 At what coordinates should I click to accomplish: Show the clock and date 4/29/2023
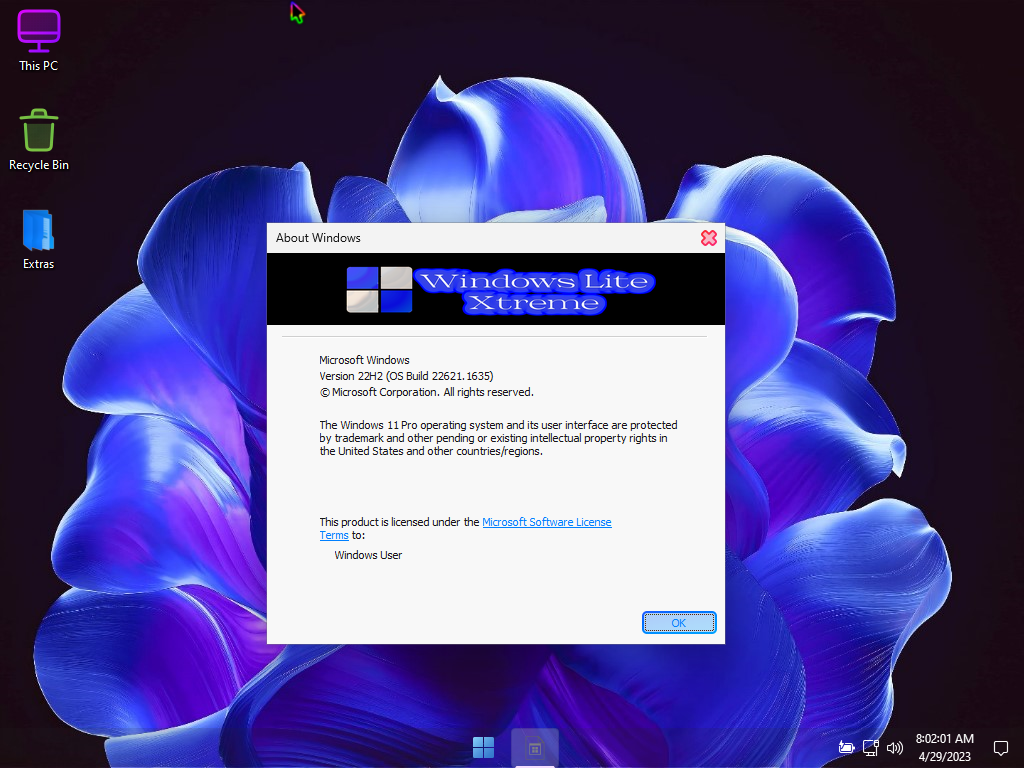coord(944,748)
